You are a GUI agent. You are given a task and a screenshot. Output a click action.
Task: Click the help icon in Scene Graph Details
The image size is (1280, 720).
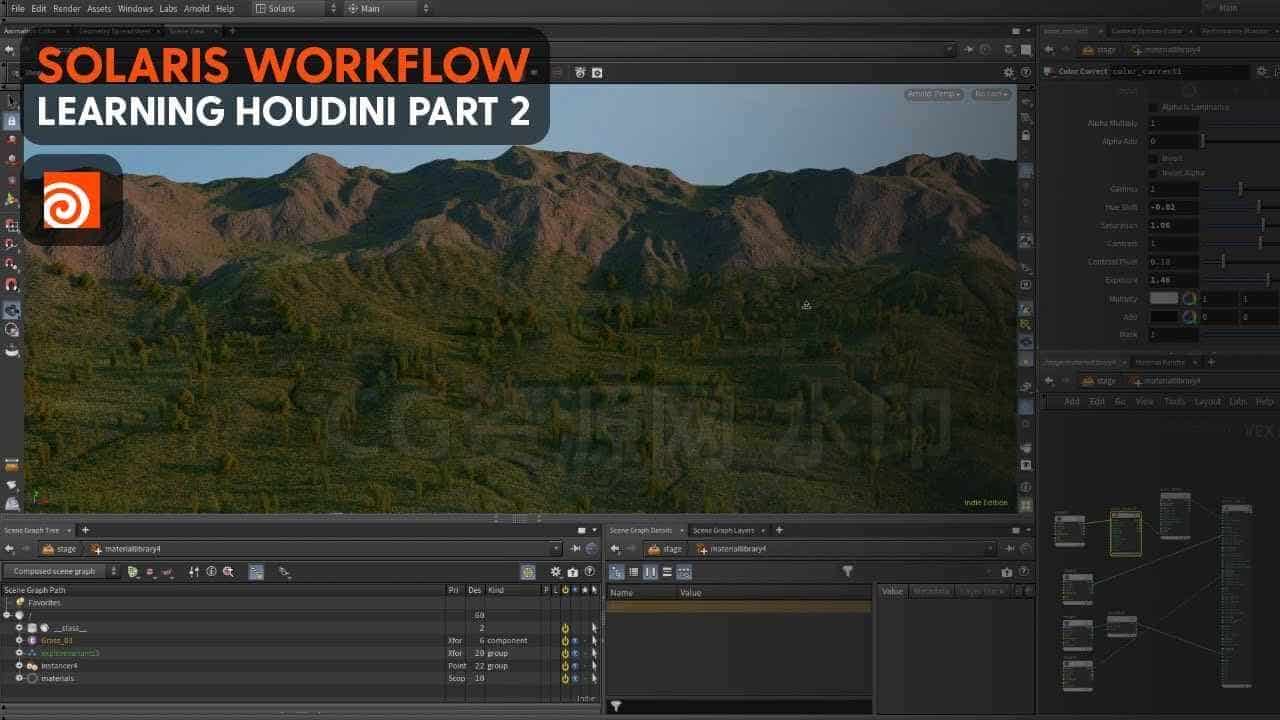point(1023,572)
